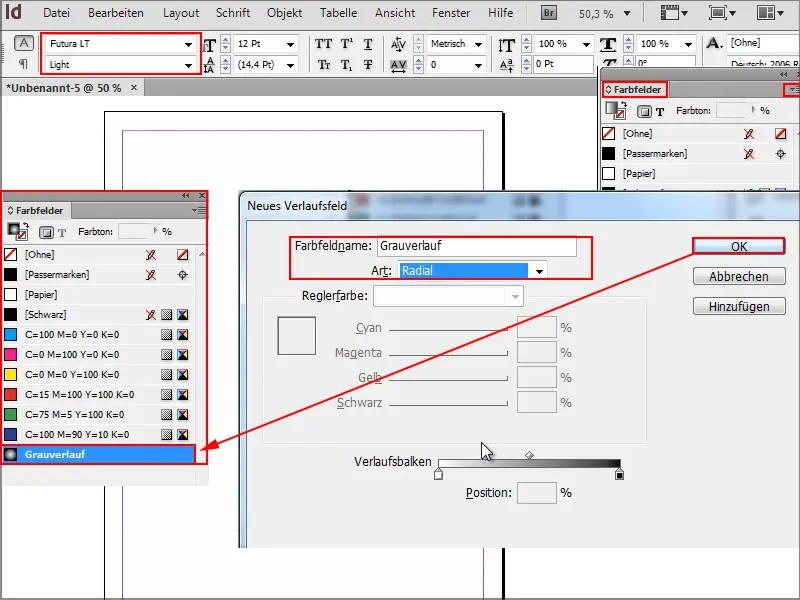Click the Bridge icon in the application bar
Viewport: 800px width, 600px height.
[x=548, y=13]
